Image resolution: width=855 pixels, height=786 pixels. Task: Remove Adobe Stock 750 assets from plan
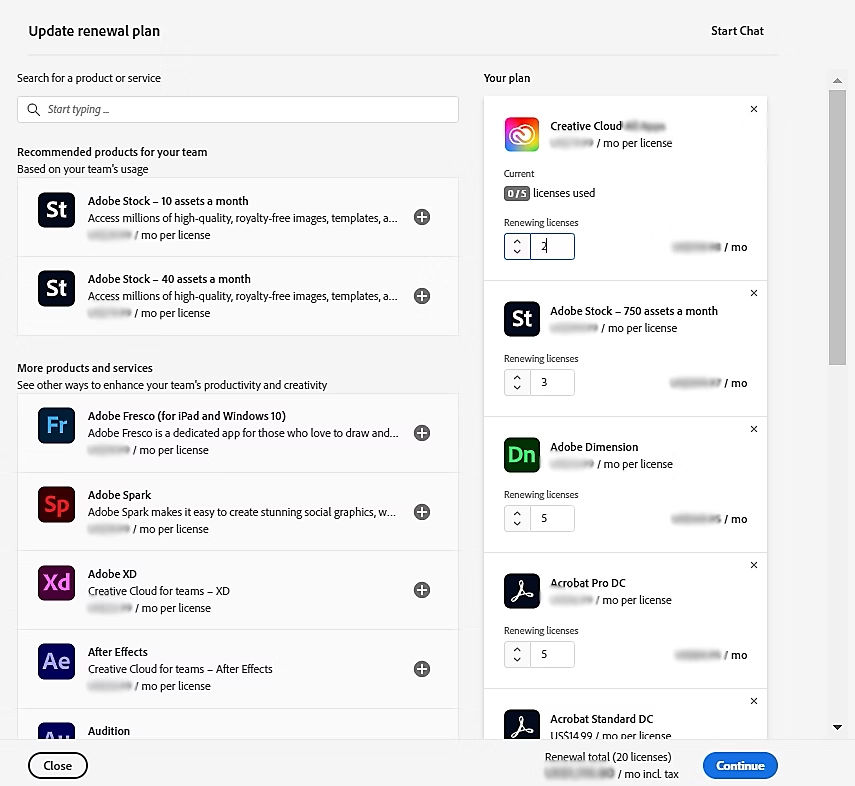click(x=754, y=293)
